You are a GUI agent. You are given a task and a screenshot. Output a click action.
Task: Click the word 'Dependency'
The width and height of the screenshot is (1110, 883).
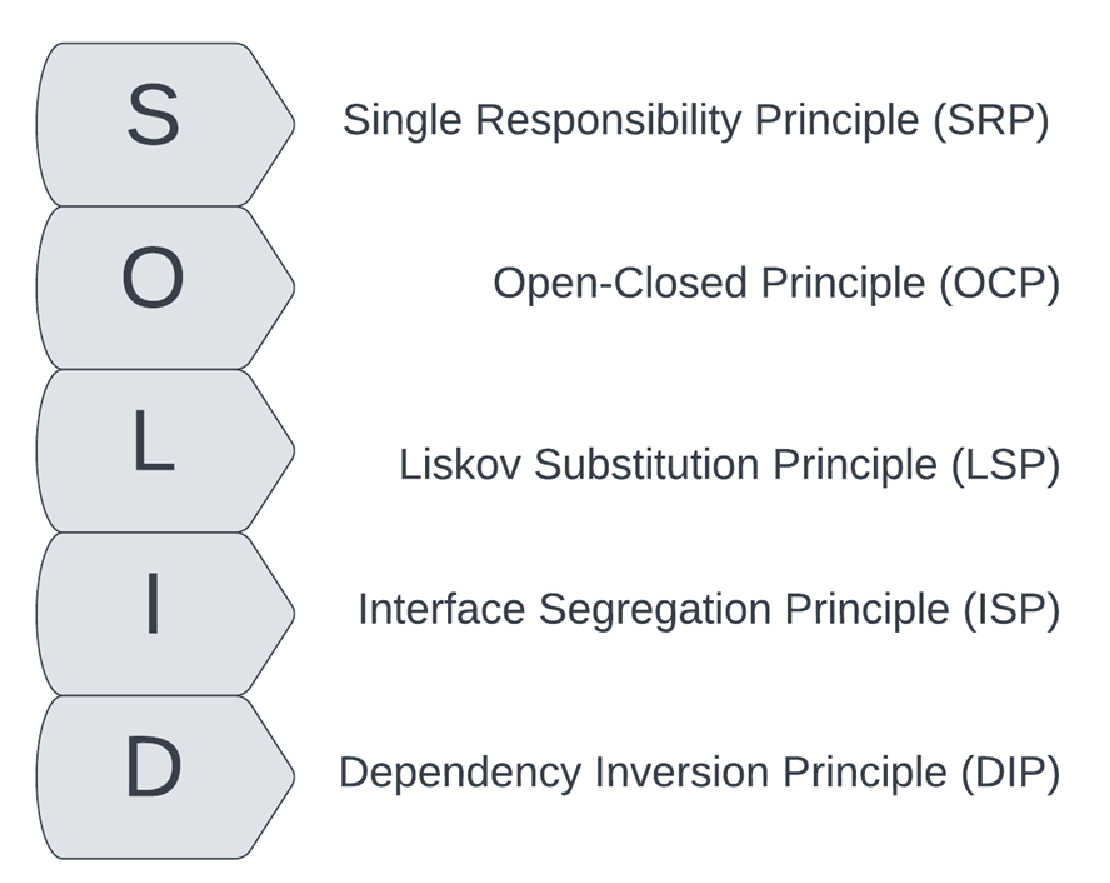459,774
